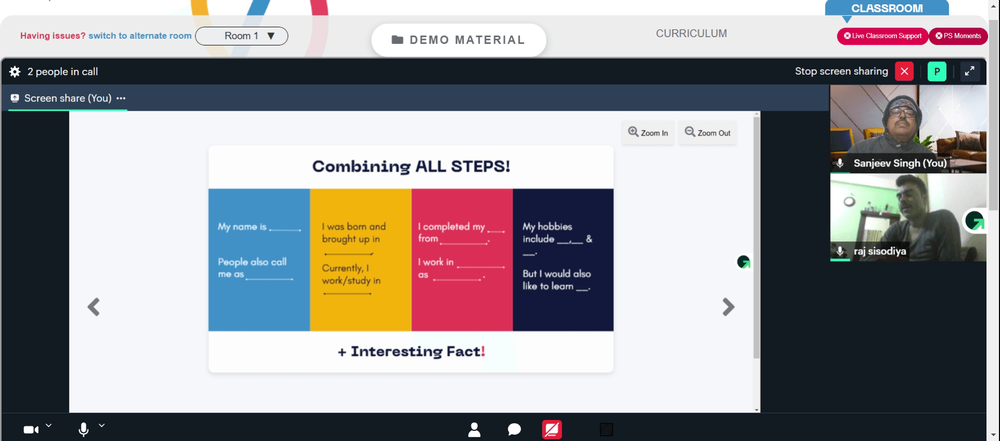Click microphone icon beside Sanjeev Singh name
Screen dimensions: 1000x441
[x=841, y=163]
